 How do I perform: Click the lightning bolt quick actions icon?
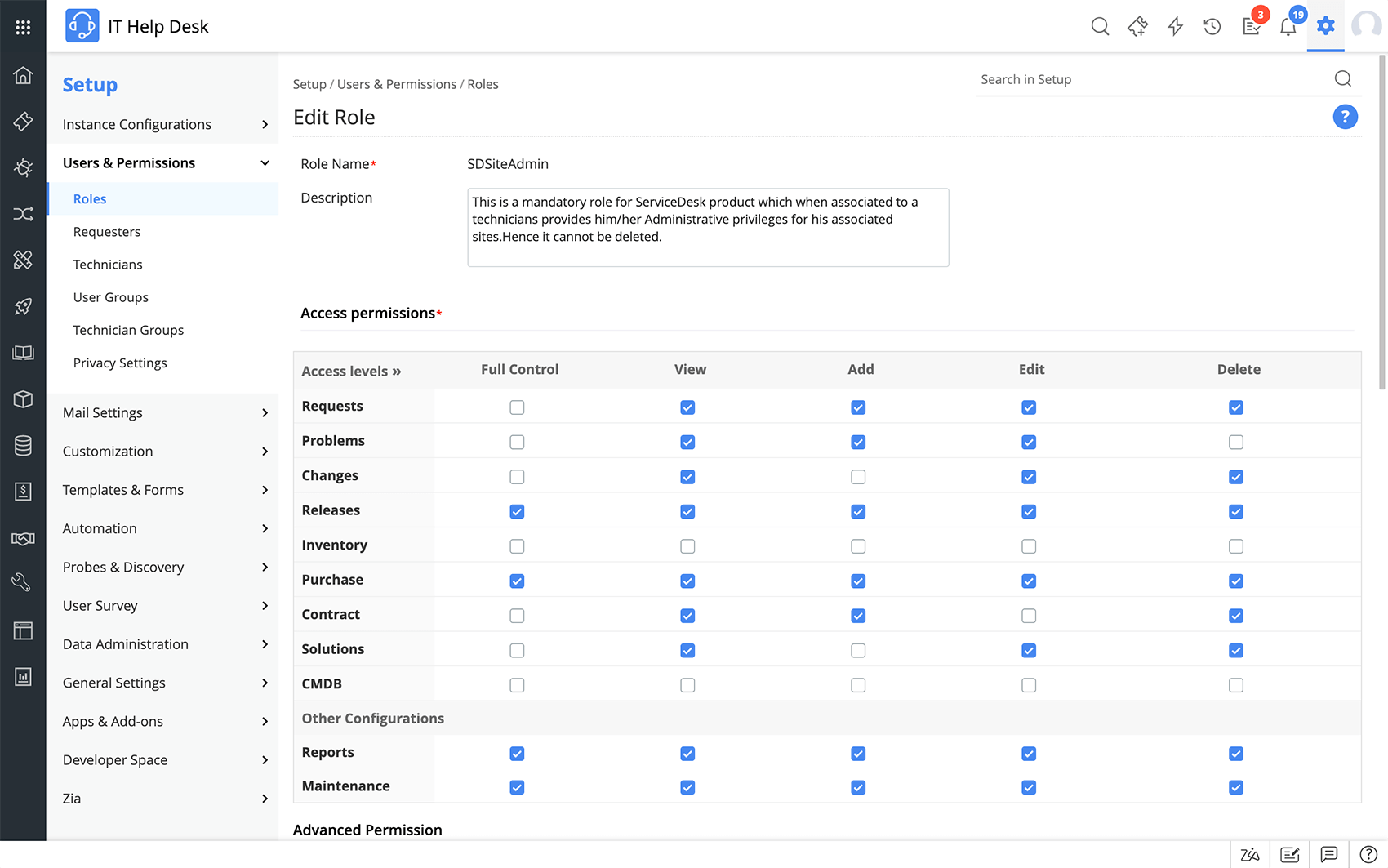(1175, 27)
